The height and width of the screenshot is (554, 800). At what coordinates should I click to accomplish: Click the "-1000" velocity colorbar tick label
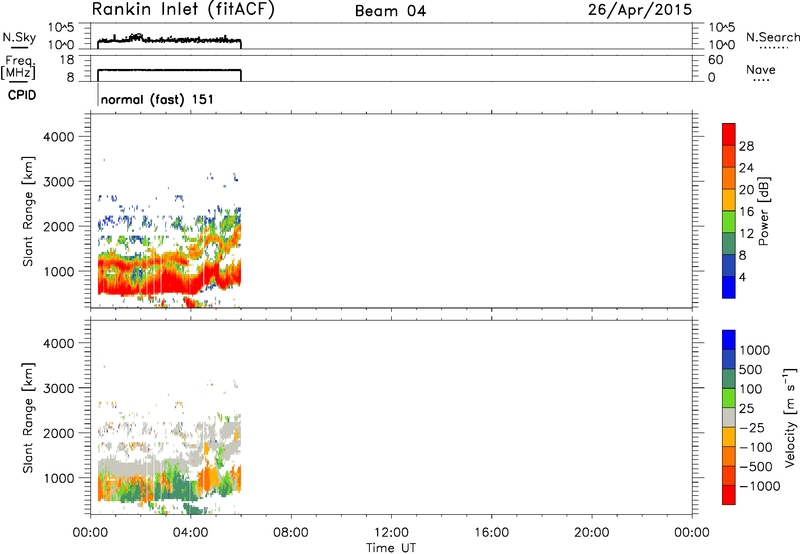[x=759, y=486]
